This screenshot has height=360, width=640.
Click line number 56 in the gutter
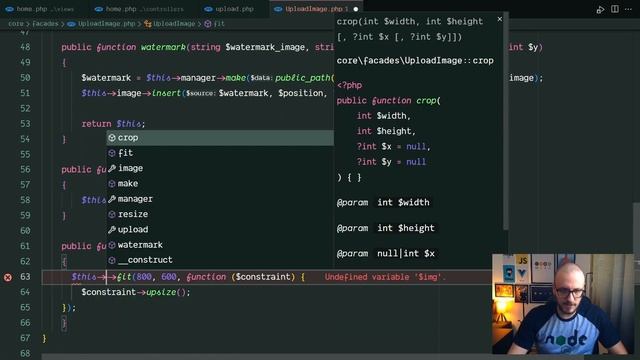pos(25,169)
